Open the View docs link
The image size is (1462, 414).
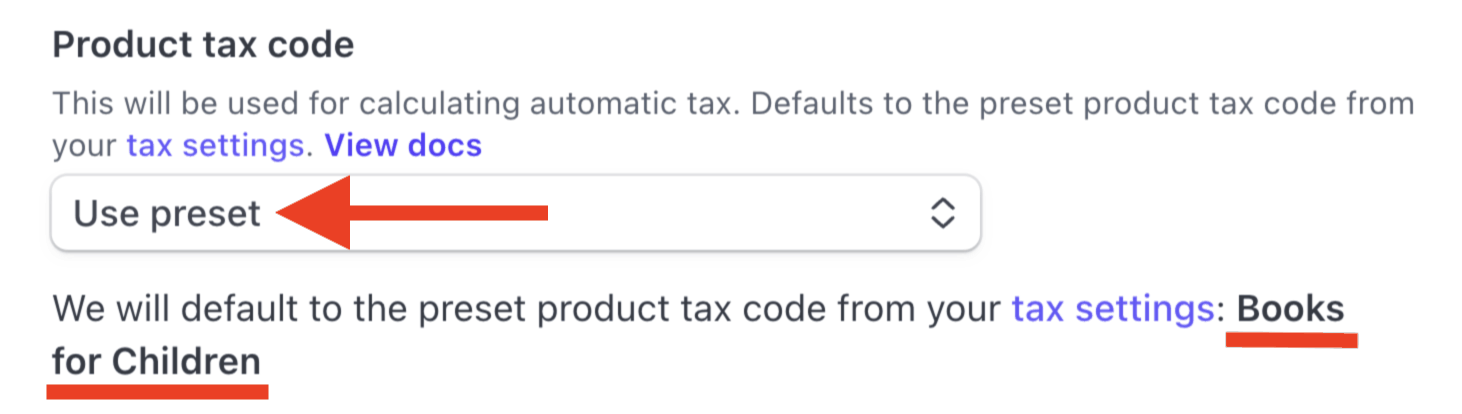point(403,146)
